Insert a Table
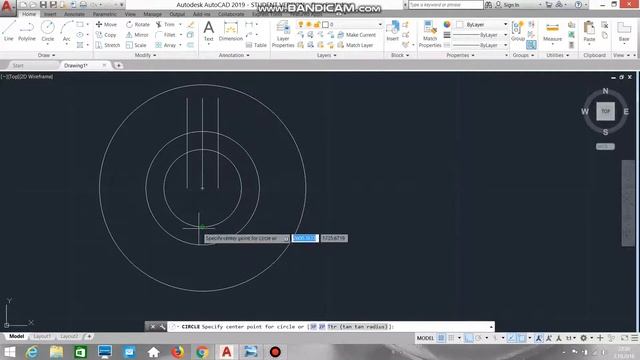The height and width of the screenshot is (360, 640). tap(256, 45)
